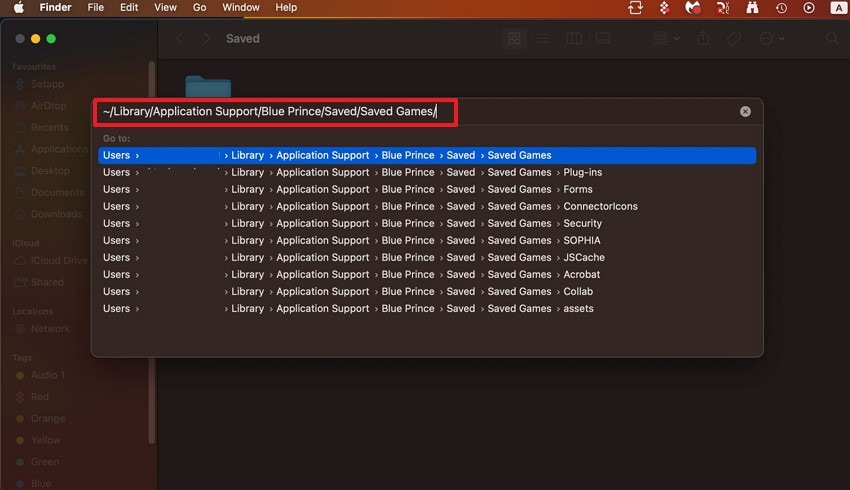This screenshot has height=490, width=850.
Task: Select the assets path suggestion
Action: [427, 308]
